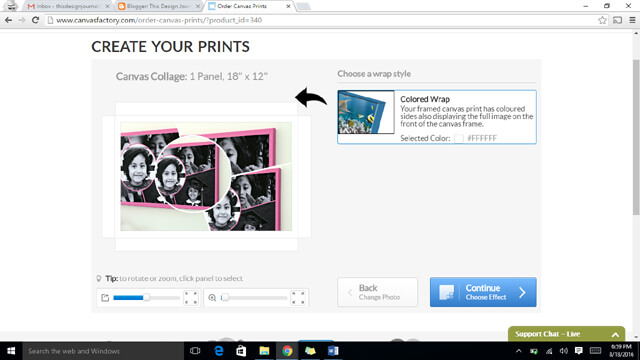Launch Microsoft Edge from the taskbar
The image size is (640, 360).
click(218, 351)
